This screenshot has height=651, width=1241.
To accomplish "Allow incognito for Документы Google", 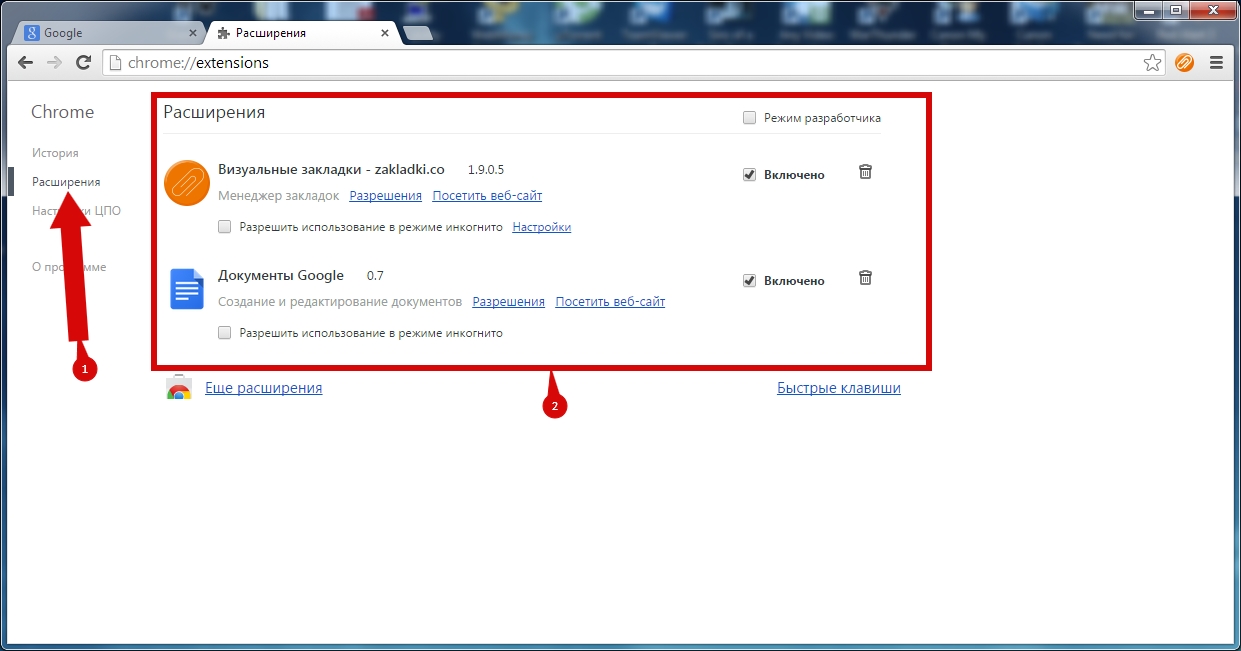I will pyautogui.click(x=225, y=333).
